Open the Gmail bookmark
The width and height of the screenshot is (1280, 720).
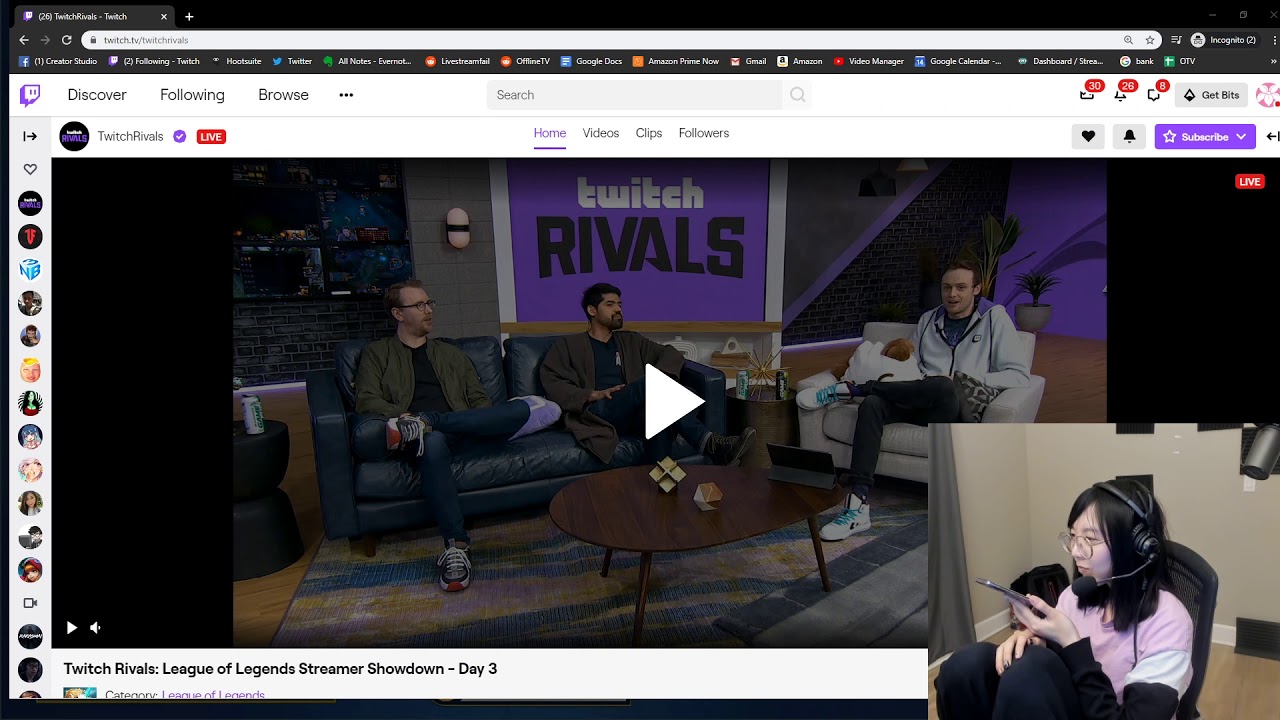(x=748, y=61)
